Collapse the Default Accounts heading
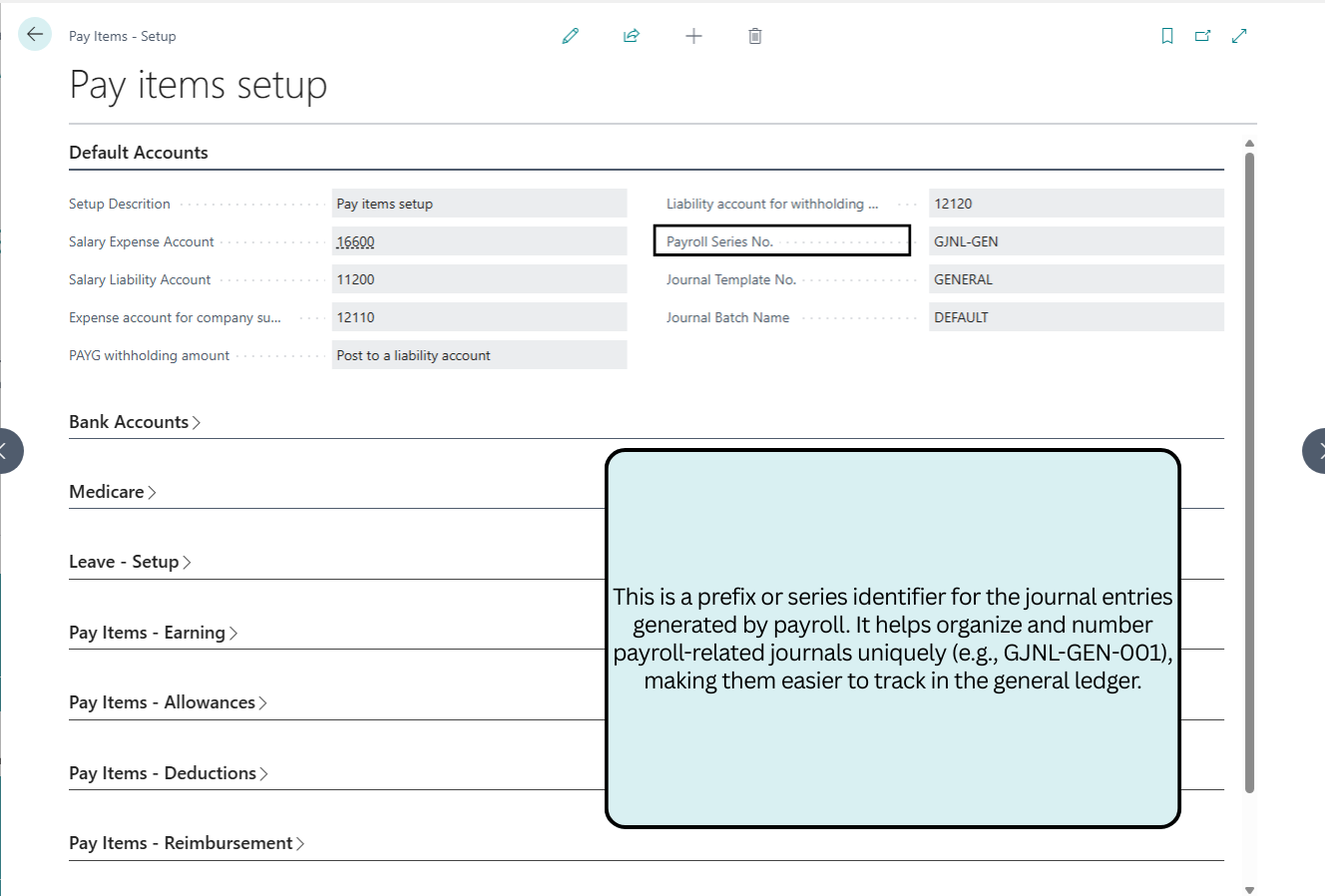Viewport: 1326px width, 896px height. click(139, 153)
